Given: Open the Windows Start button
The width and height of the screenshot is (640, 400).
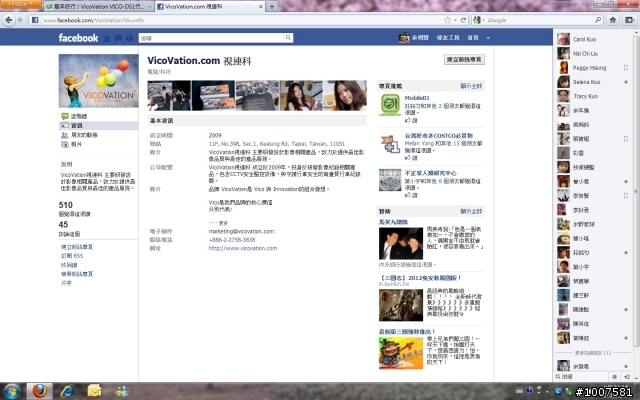Looking at the screenshot, I should click(x=11, y=391).
